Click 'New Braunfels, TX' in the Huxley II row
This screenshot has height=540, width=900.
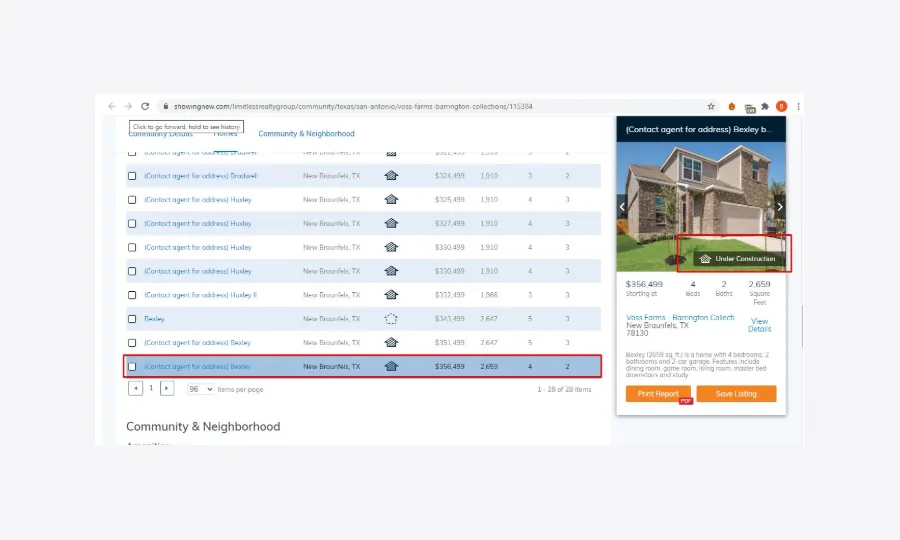(331, 295)
